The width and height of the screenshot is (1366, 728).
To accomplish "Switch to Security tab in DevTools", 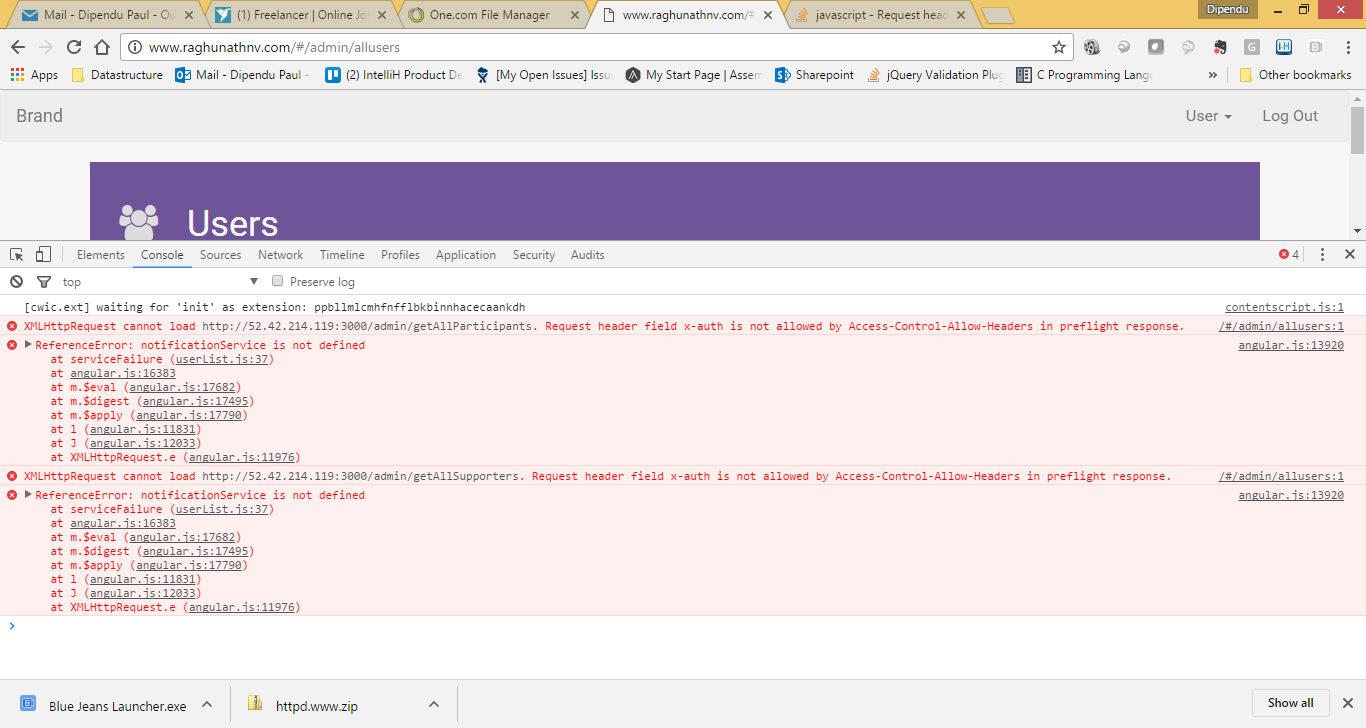I will point(534,255).
